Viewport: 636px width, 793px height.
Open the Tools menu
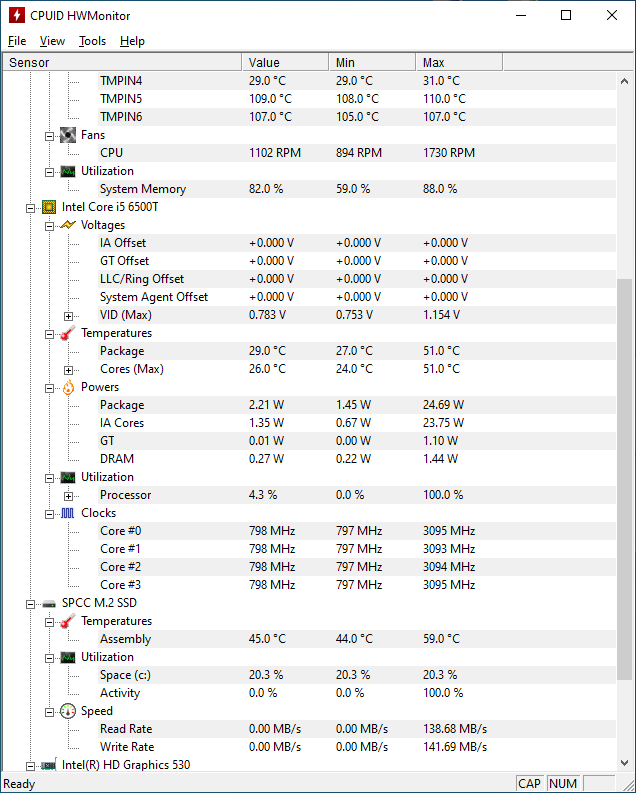[93, 41]
